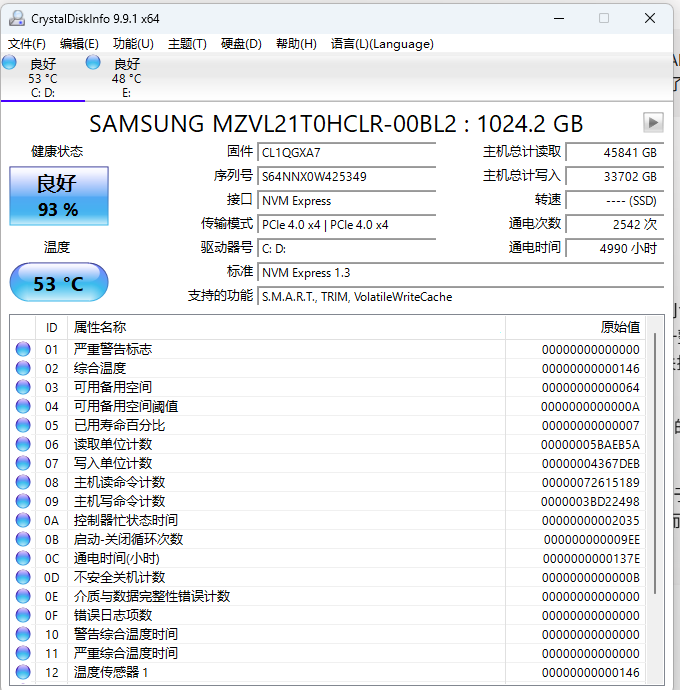The image size is (680, 690).
Task: Select attribute name 已用寿命百分比
Action: 119,425
